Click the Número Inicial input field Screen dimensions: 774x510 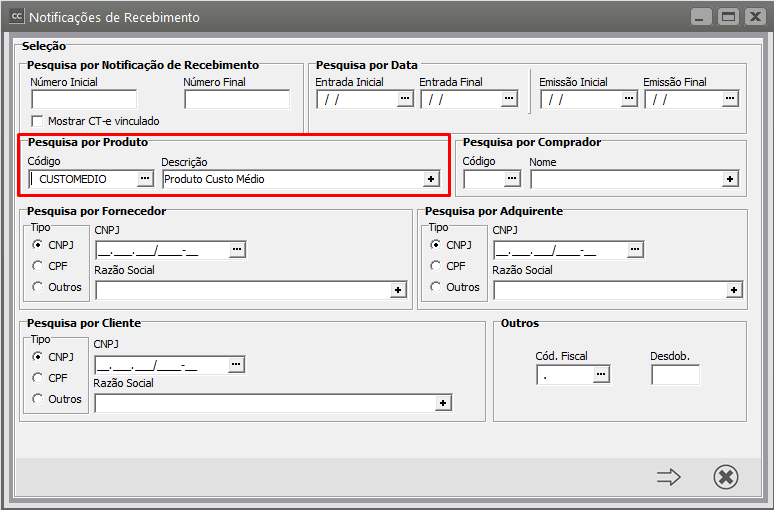click(84, 99)
